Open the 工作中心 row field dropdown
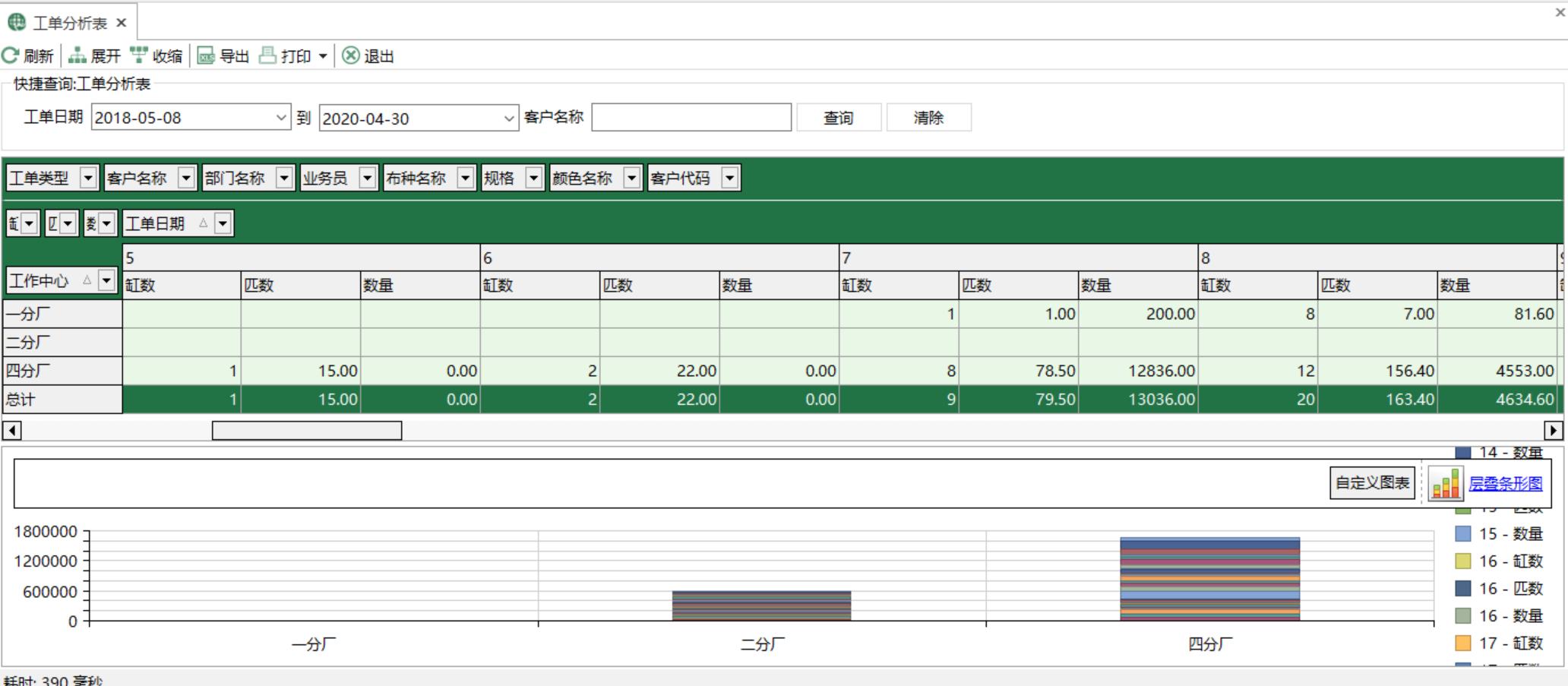1568x686 pixels. pyautogui.click(x=106, y=280)
